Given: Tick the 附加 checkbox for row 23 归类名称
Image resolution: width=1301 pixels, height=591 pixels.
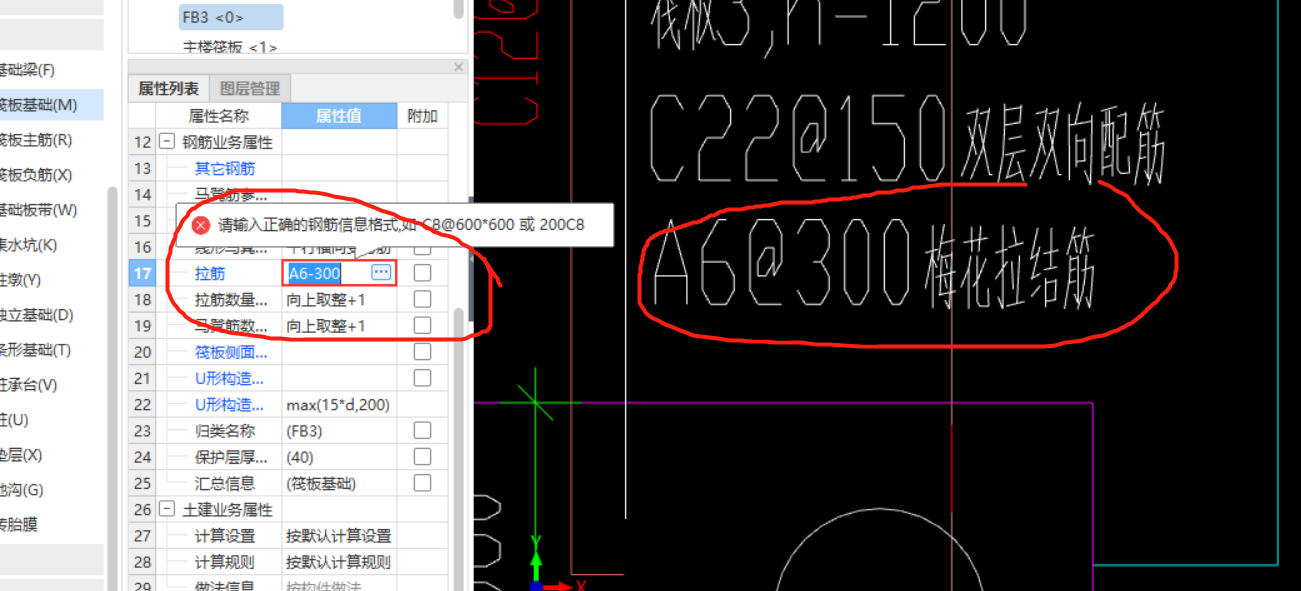Looking at the screenshot, I should pos(422,430).
